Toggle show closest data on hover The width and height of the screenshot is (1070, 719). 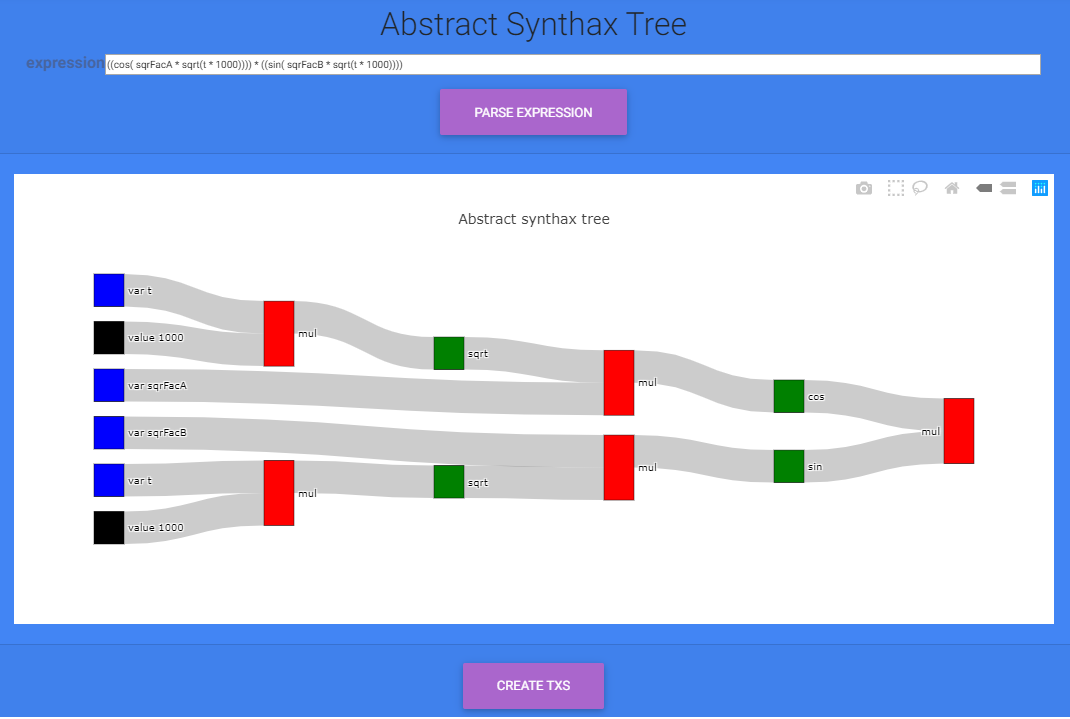pyautogui.click(x=983, y=188)
